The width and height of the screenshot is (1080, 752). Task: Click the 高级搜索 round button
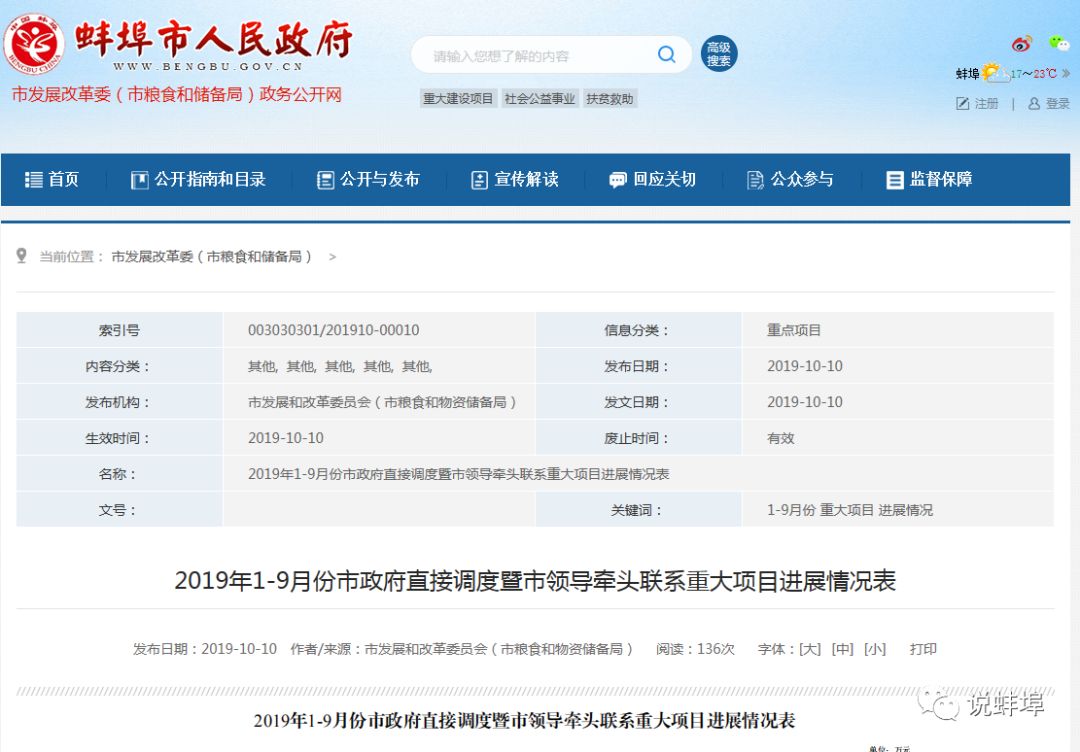(x=718, y=54)
